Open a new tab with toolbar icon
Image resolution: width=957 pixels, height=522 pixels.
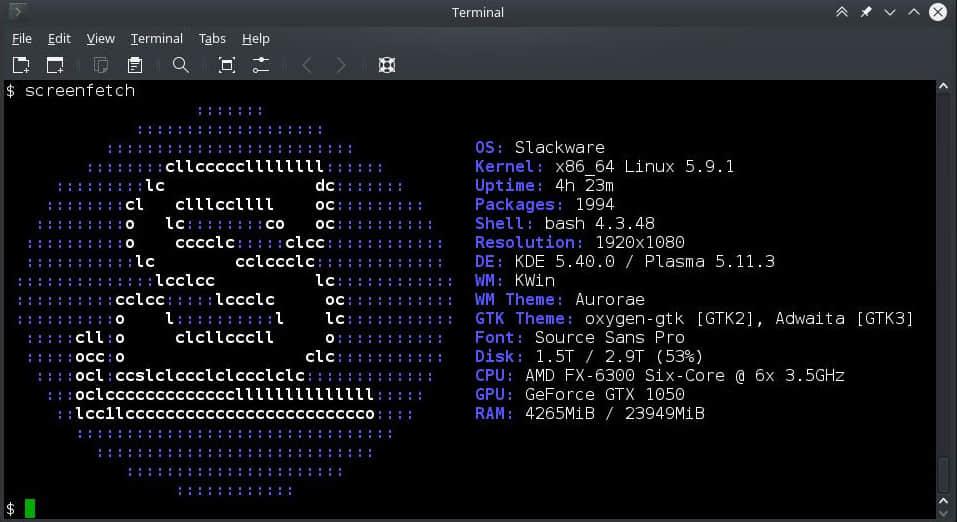tap(21, 65)
